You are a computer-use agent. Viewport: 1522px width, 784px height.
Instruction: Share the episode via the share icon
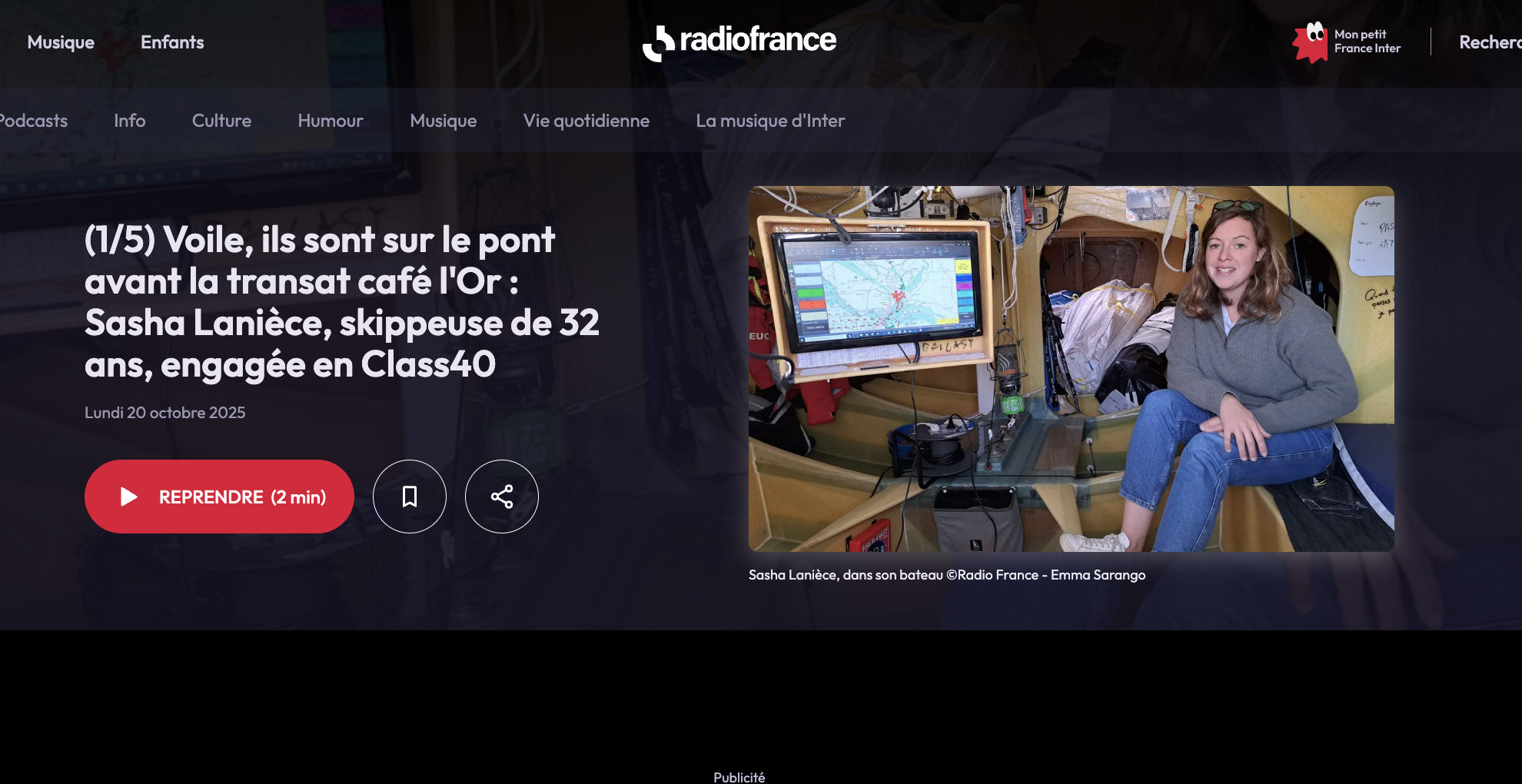(x=502, y=497)
